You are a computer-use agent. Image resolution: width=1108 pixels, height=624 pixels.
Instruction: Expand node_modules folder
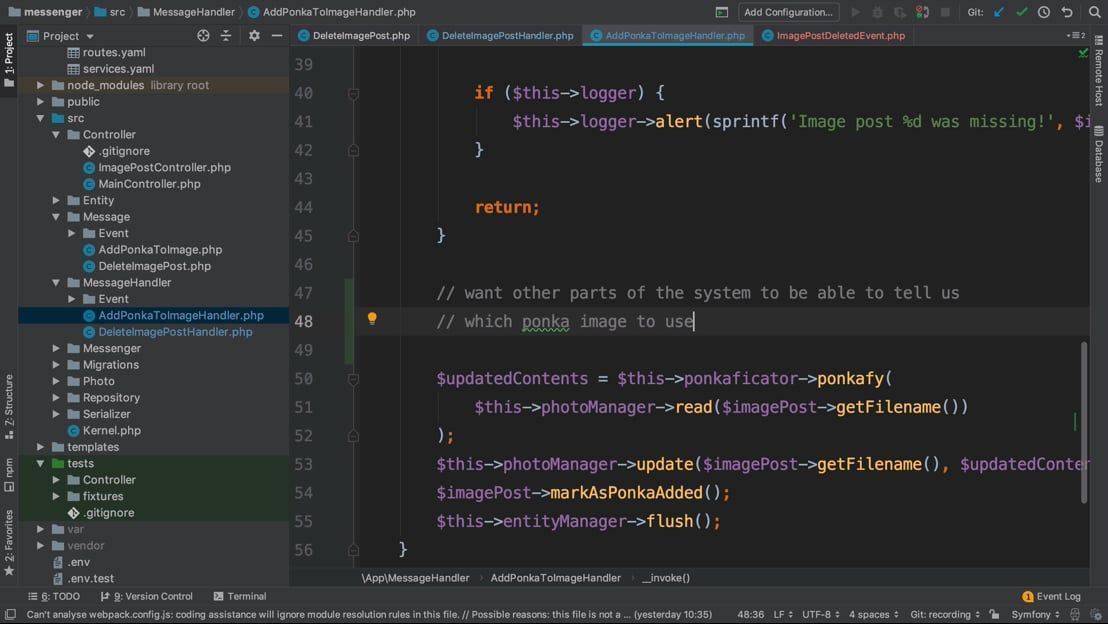click(x=40, y=85)
